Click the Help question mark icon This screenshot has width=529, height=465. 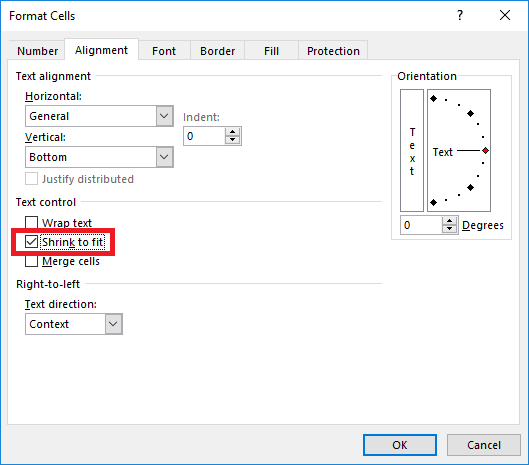coord(460,16)
